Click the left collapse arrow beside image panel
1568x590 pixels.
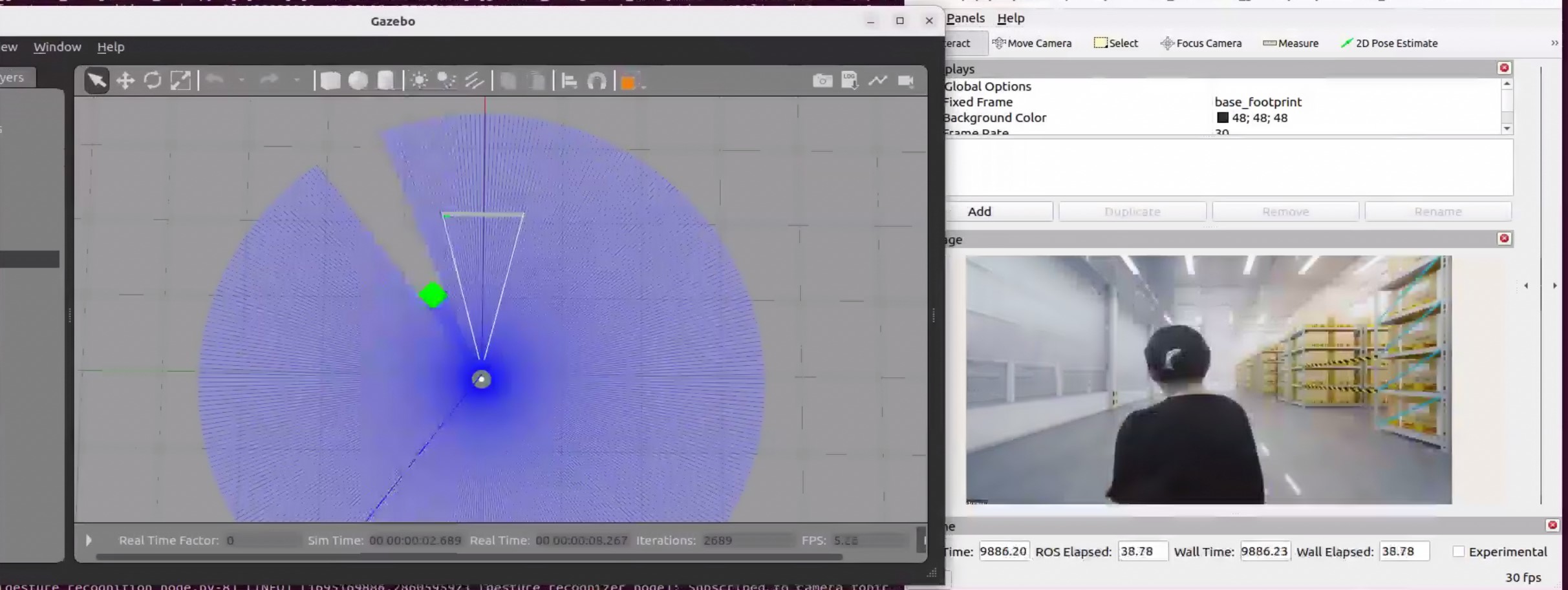click(1526, 286)
